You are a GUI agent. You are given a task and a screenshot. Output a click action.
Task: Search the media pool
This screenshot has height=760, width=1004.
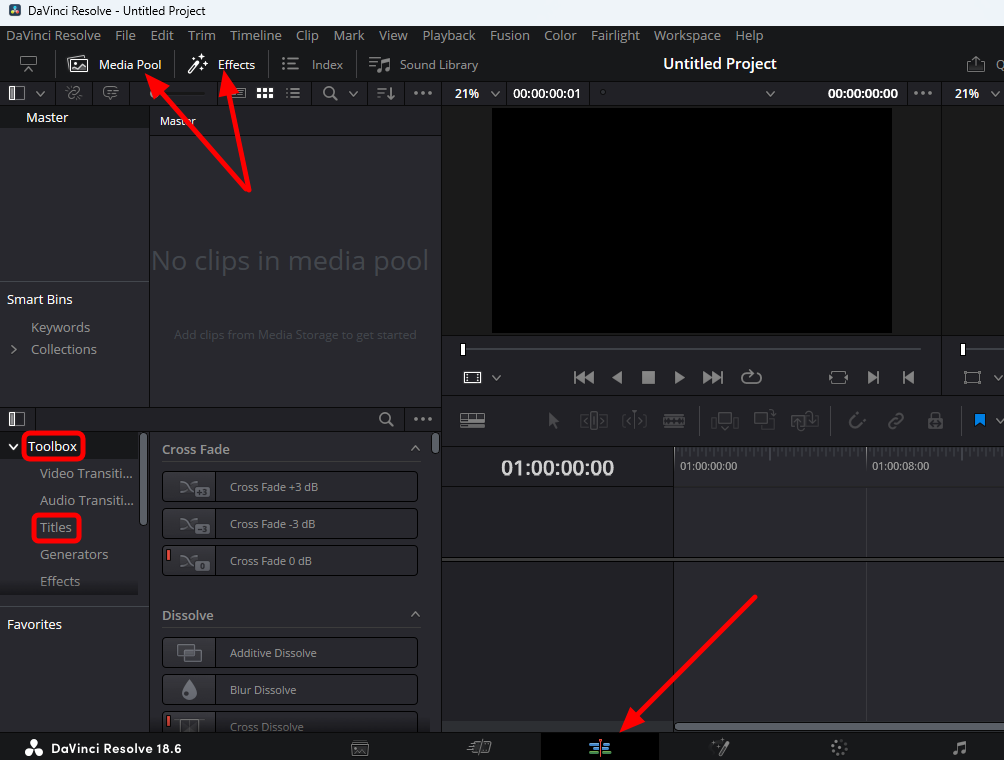pyautogui.click(x=330, y=93)
